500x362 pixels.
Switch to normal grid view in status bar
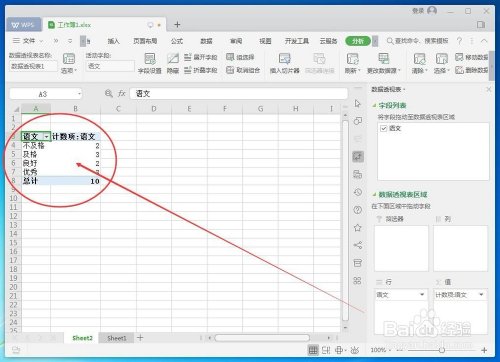pyautogui.click(x=313, y=350)
